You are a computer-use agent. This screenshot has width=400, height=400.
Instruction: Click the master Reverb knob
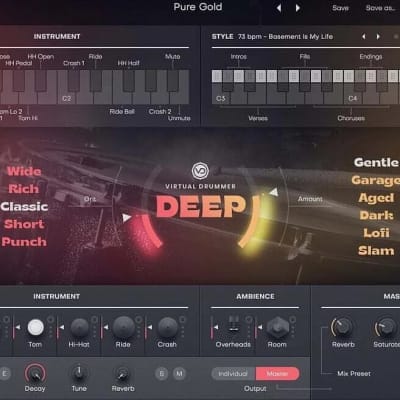pyautogui.click(x=342, y=327)
